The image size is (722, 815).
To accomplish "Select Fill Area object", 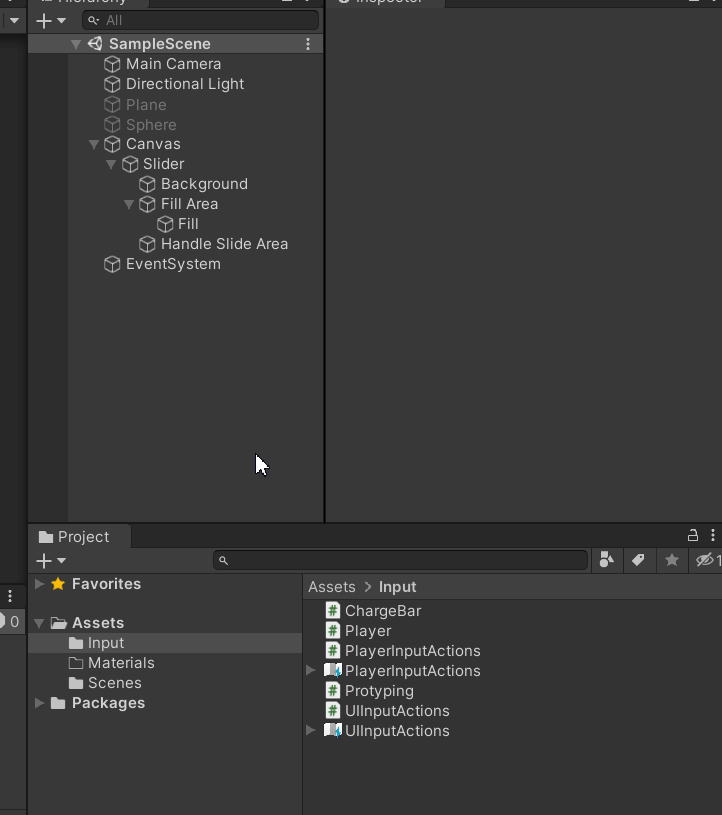I will coord(189,204).
